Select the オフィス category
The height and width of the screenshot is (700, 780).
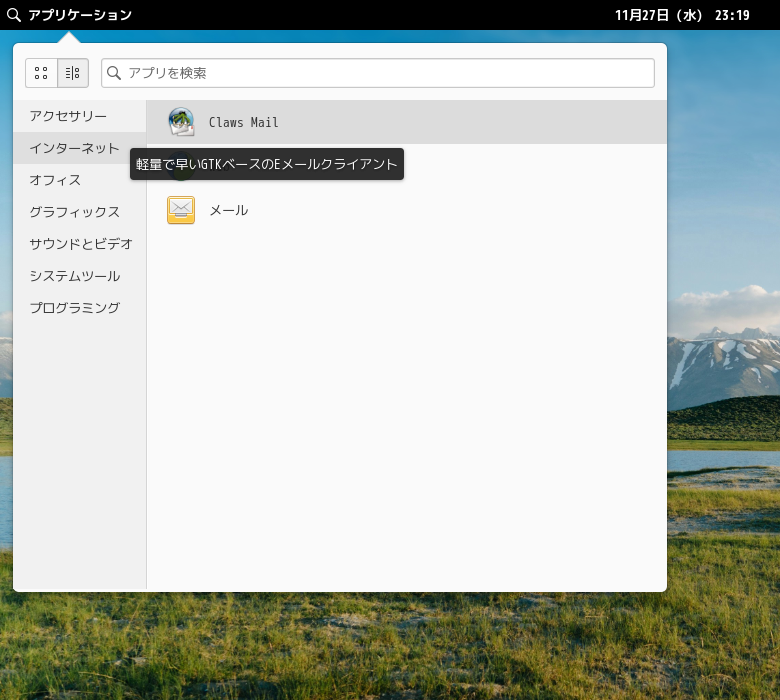[x=55, y=180]
